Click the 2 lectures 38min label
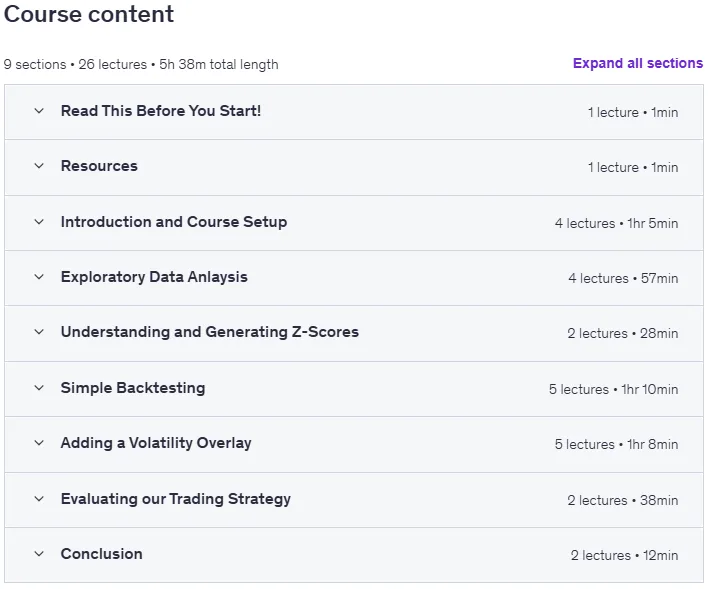Viewport: 708px width, 589px height. point(623,500)
